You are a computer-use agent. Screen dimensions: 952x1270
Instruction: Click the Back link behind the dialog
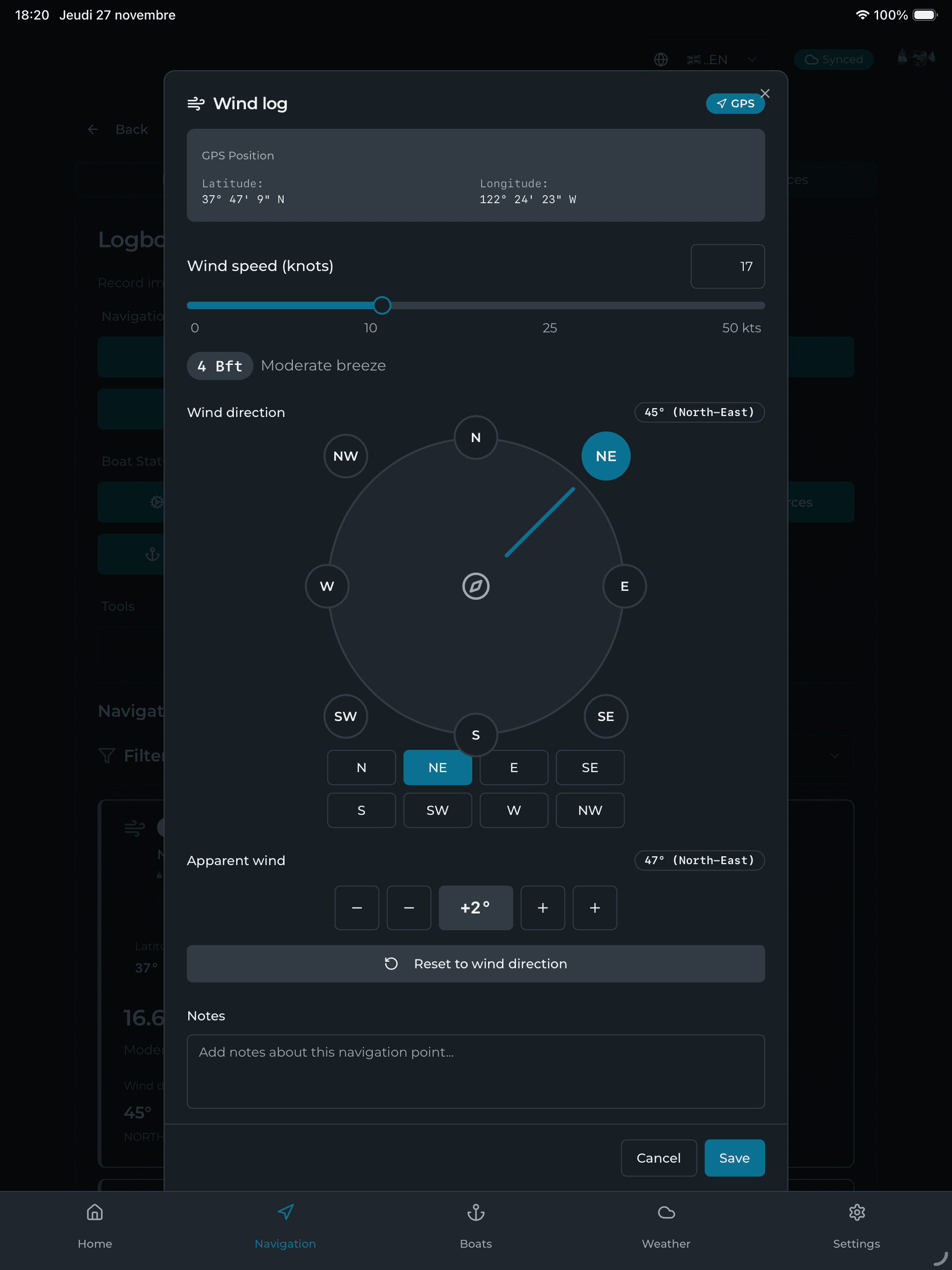pos(118,129)
